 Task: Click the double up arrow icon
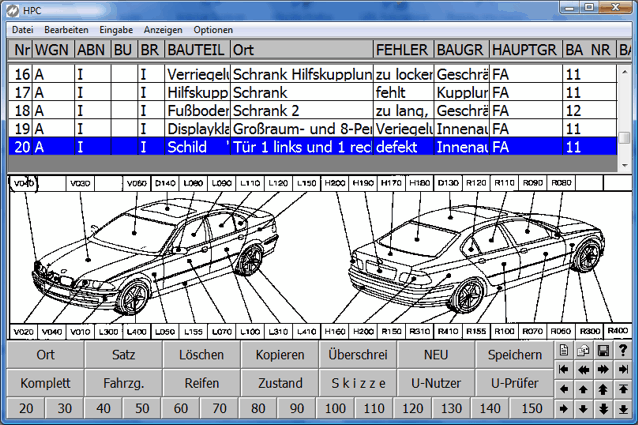pyautogui.click(x=603, y=389)
